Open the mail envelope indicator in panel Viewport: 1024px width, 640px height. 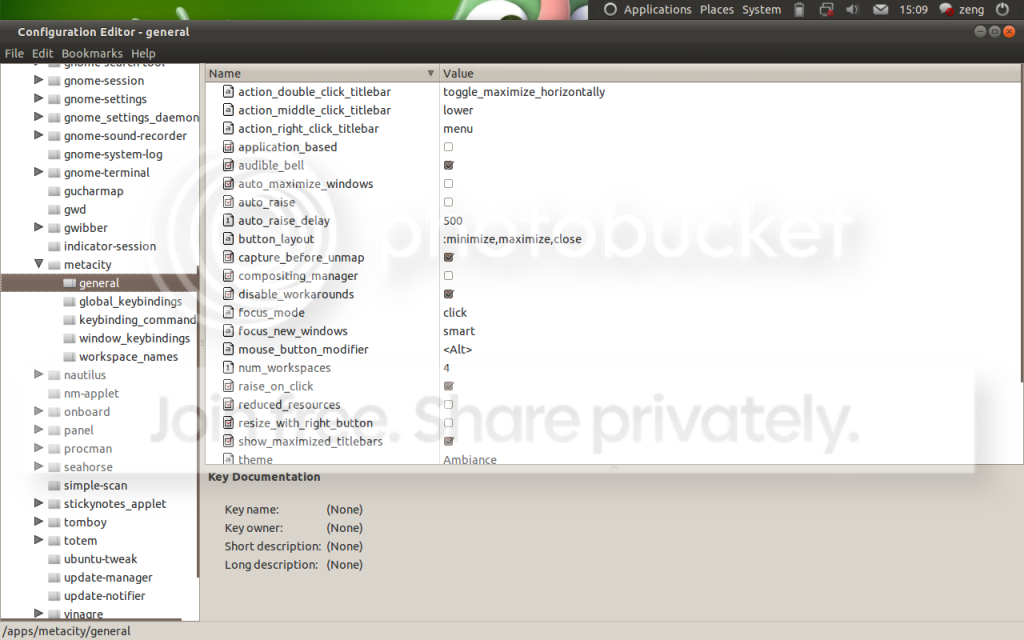(881, 10)
